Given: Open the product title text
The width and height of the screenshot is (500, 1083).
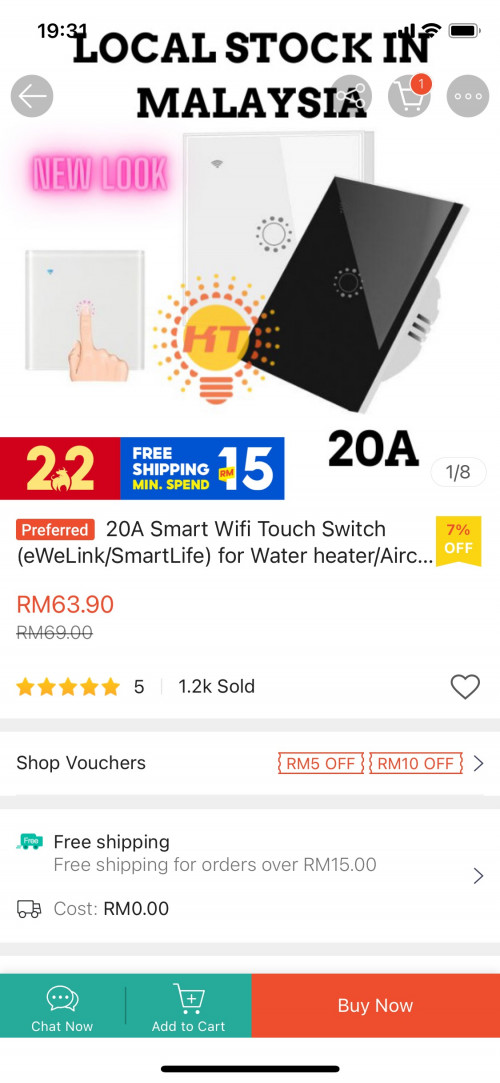Looking at the screenshot, I should pos(225,542).
